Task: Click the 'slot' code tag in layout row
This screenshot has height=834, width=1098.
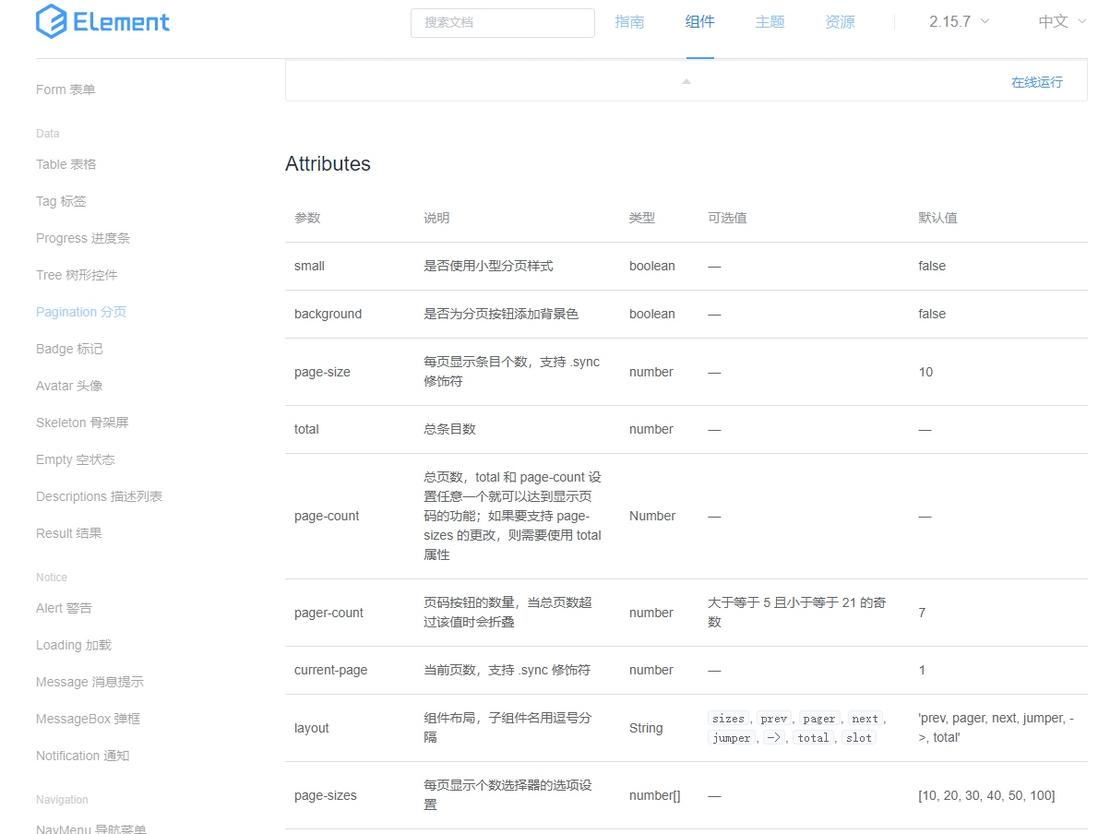Action: 859,738
